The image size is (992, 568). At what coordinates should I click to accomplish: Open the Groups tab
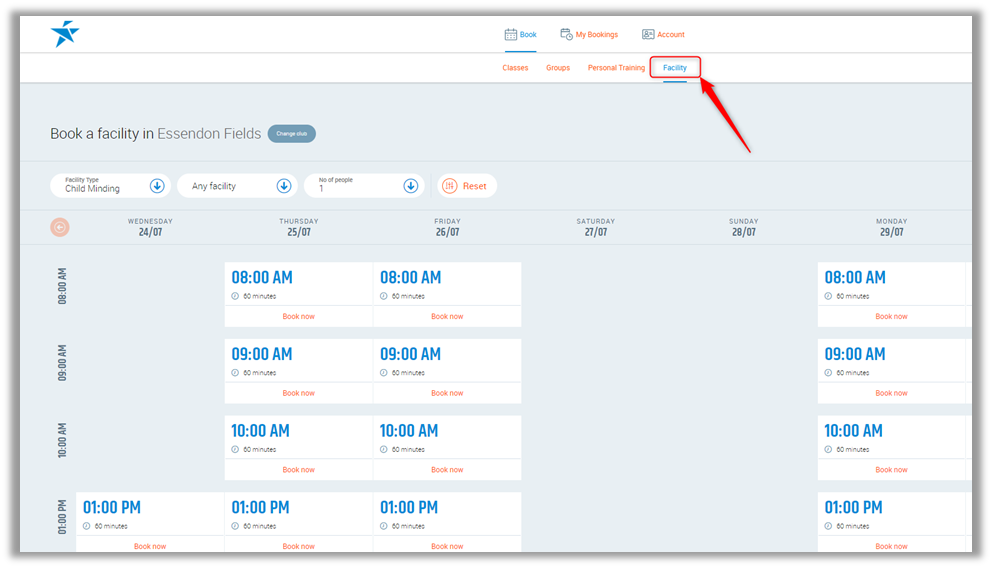[x=558, y=68]
